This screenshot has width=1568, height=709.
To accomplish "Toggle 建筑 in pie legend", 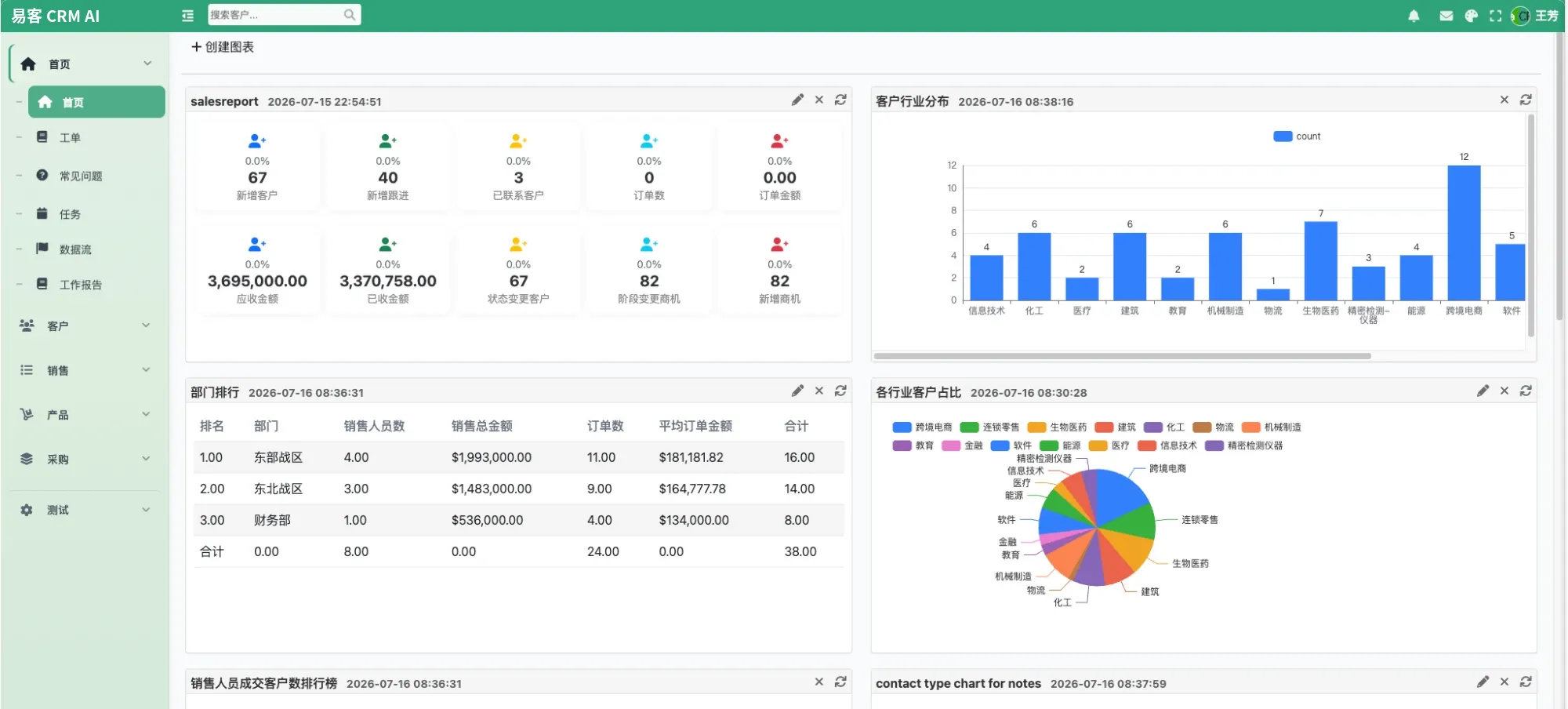I will click(x=1115, y=427).
